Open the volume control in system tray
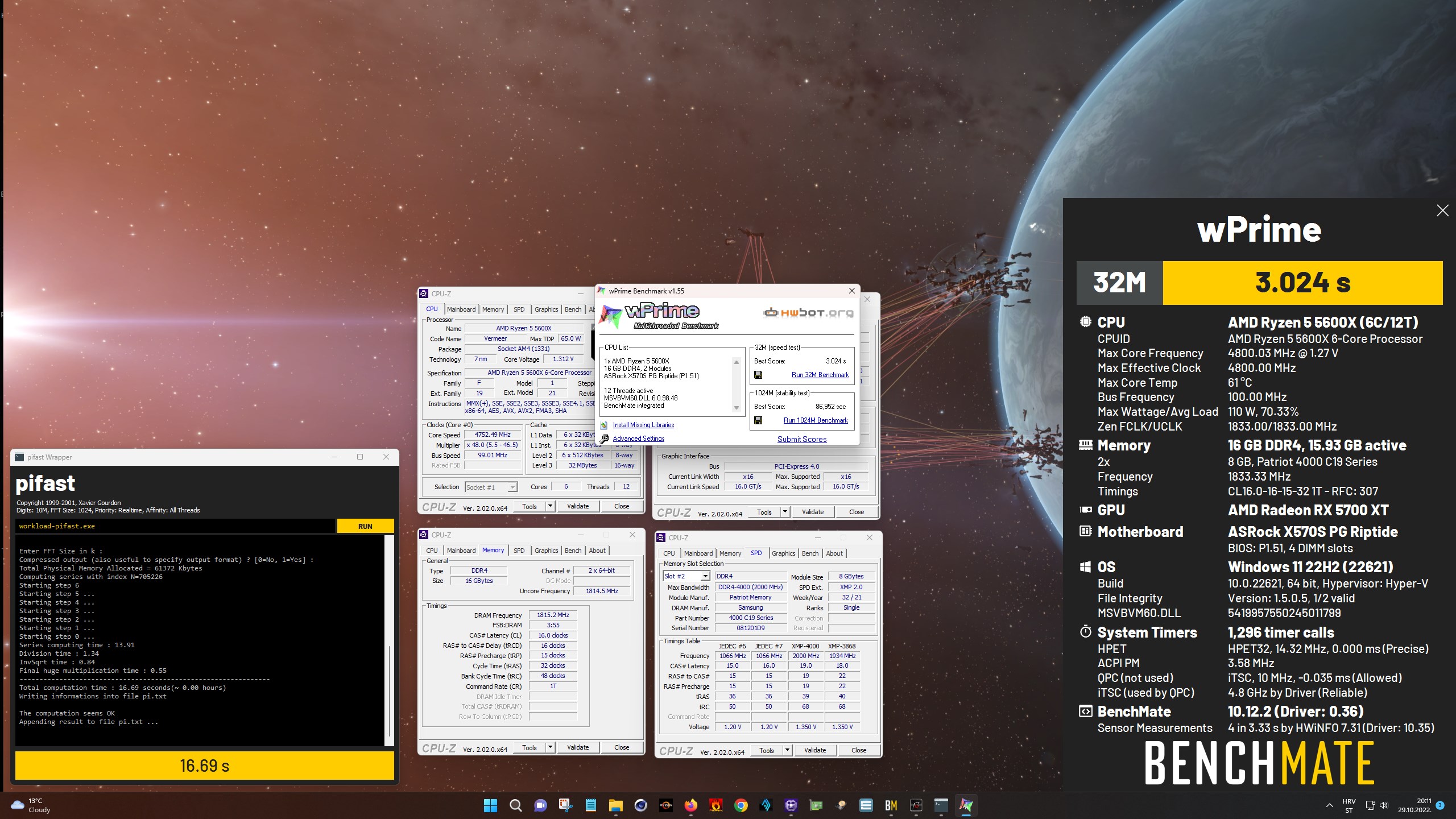Image resolution: width=1456 pixels, height=819 pixels. 1383,805
